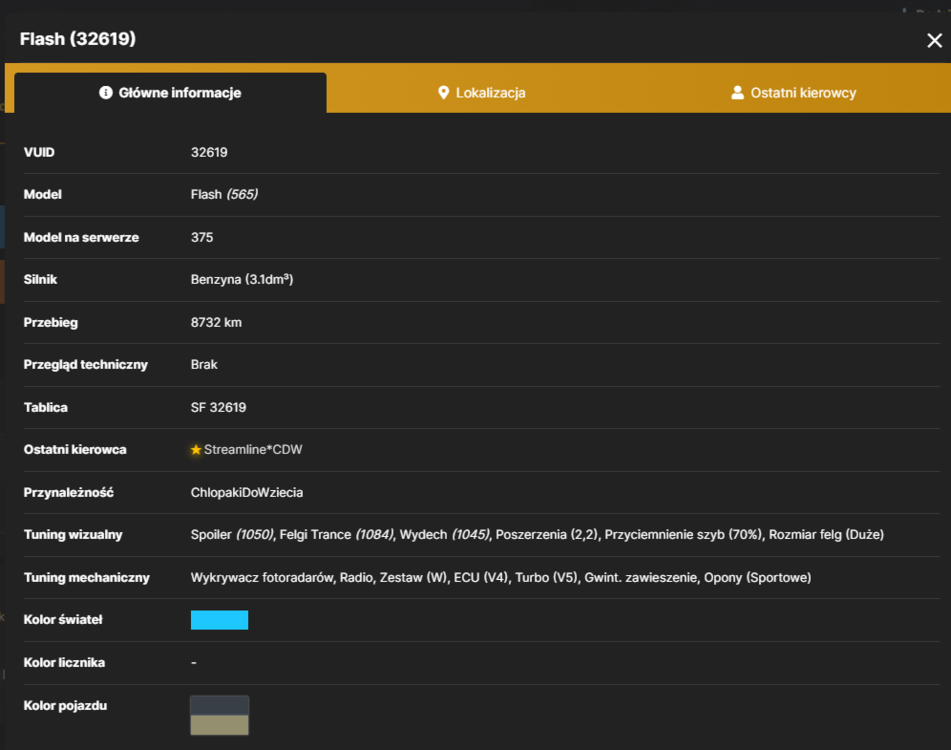Click the Przebieg row label
Screen dimensions: 951x750
coord(50,323)
